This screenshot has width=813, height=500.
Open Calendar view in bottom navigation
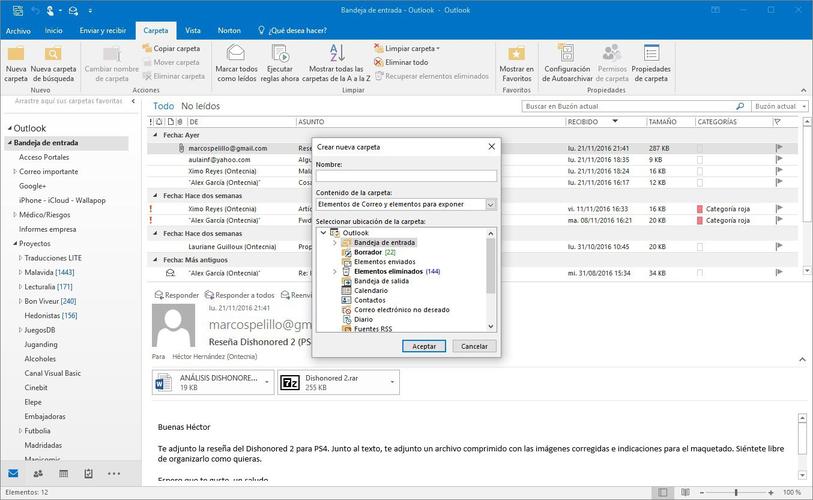tap(63, 473)
